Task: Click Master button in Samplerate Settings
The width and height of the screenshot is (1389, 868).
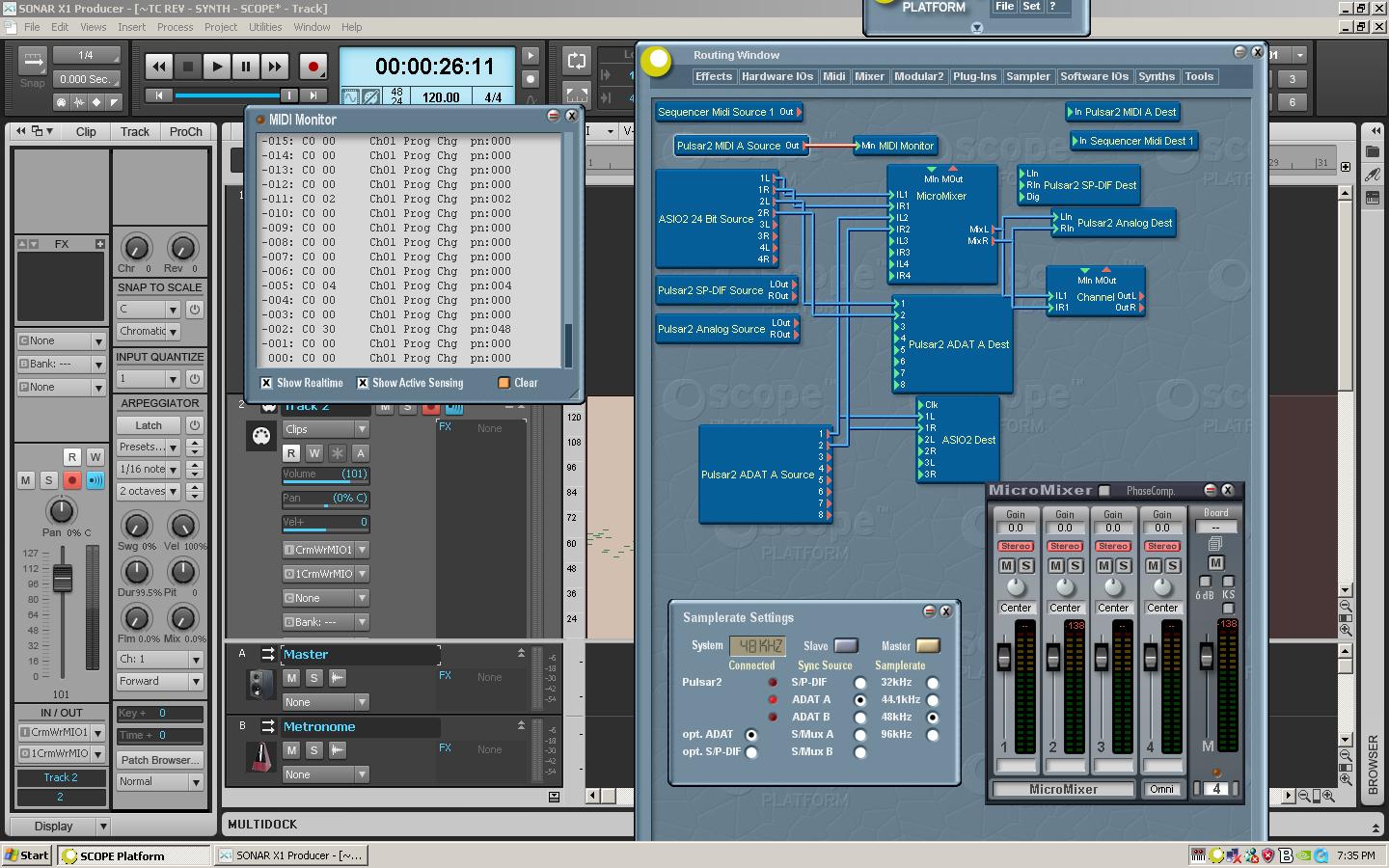Action: [928, 645]
